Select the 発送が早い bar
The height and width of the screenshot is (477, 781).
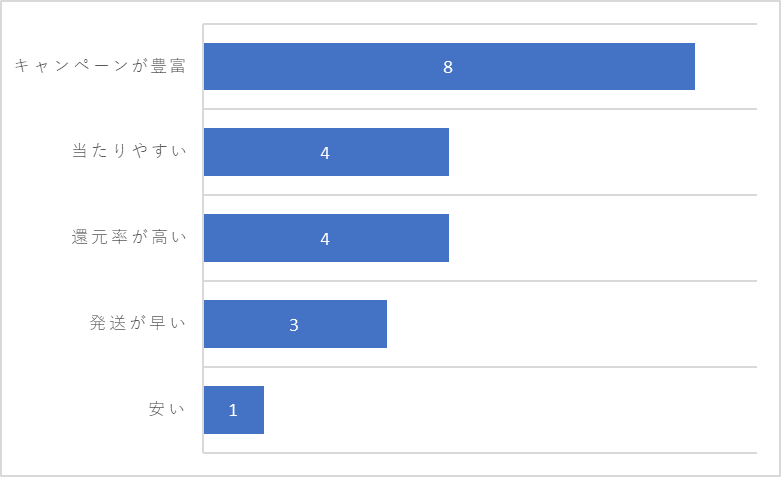pyautogui.click(x=295, y=324)
